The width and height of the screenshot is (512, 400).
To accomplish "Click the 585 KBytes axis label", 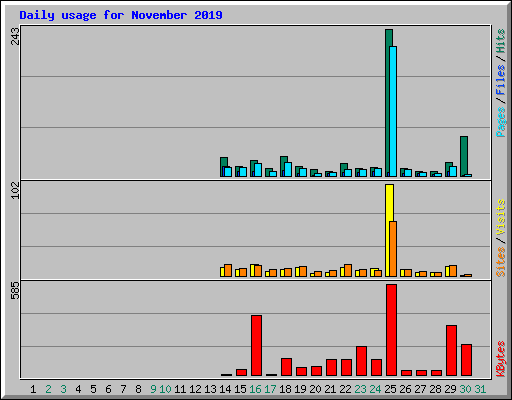I will pyautogui.click(x=15, y=290).
